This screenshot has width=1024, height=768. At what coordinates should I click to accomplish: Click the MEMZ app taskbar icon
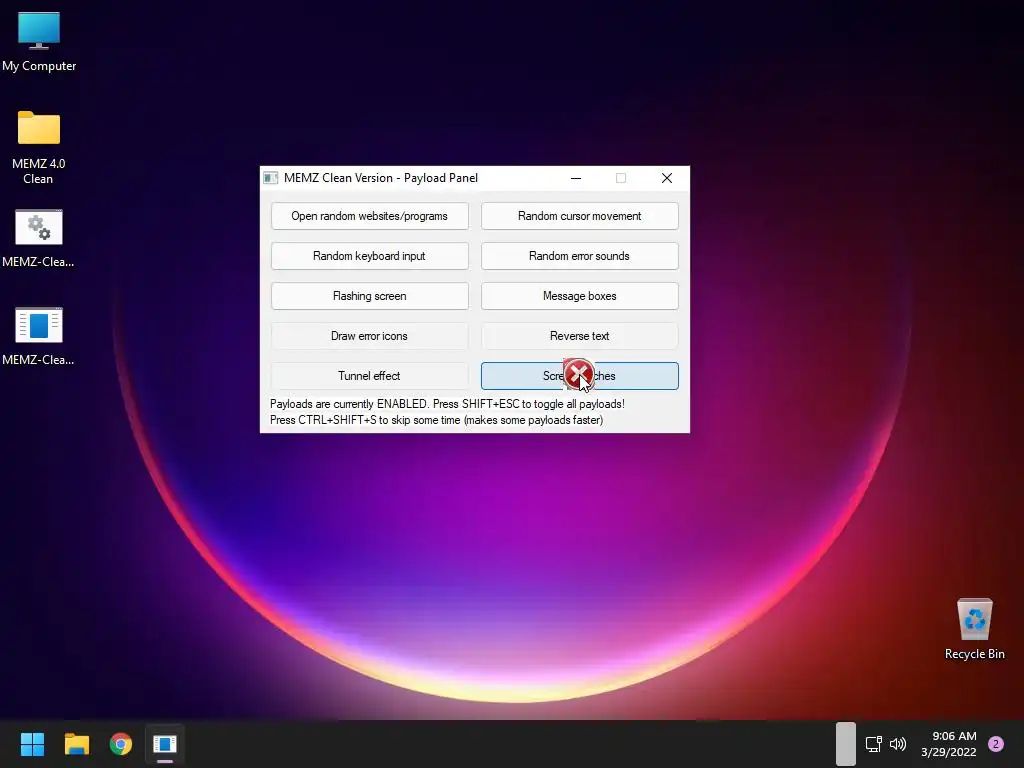pyautogui.click(x=165, y=744)
